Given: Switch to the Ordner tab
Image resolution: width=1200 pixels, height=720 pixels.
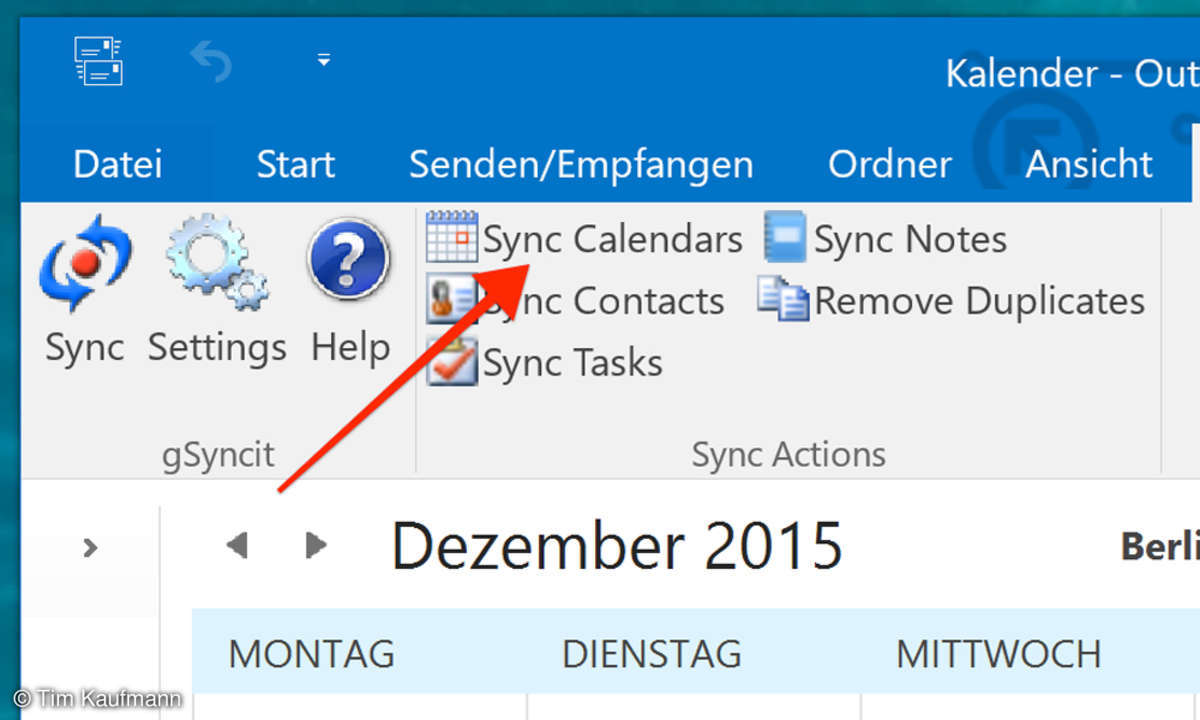Looking at the screenshot, I should (890, 164).
